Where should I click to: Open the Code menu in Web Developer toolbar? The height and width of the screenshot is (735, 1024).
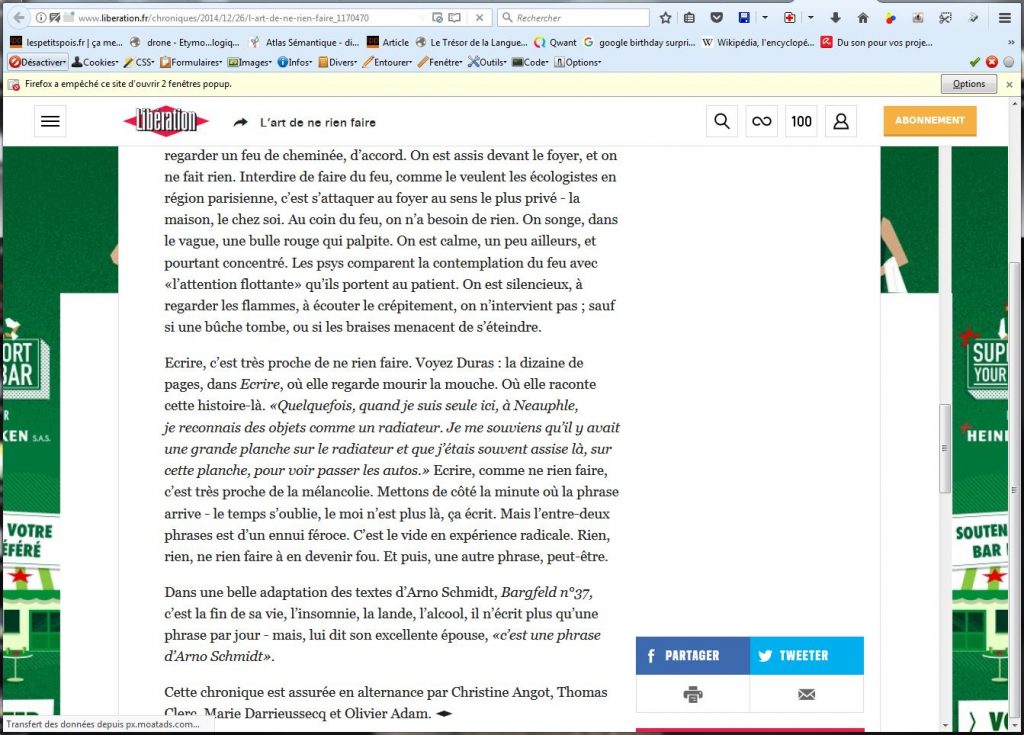[x=530, y=62]
